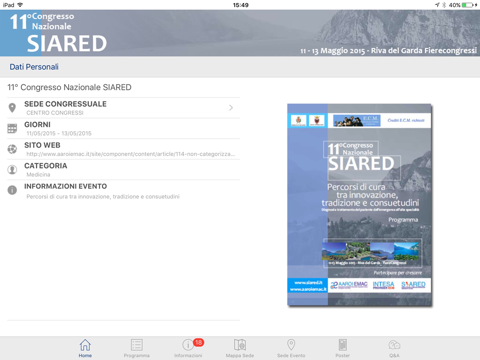
Task: Tap the person icon beside Categoria
Action: click(x=12, y=170)
